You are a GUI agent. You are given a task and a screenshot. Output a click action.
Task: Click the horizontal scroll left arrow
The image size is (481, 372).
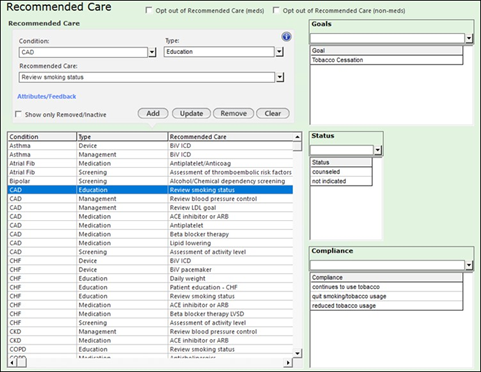click(x=12, y=362)
